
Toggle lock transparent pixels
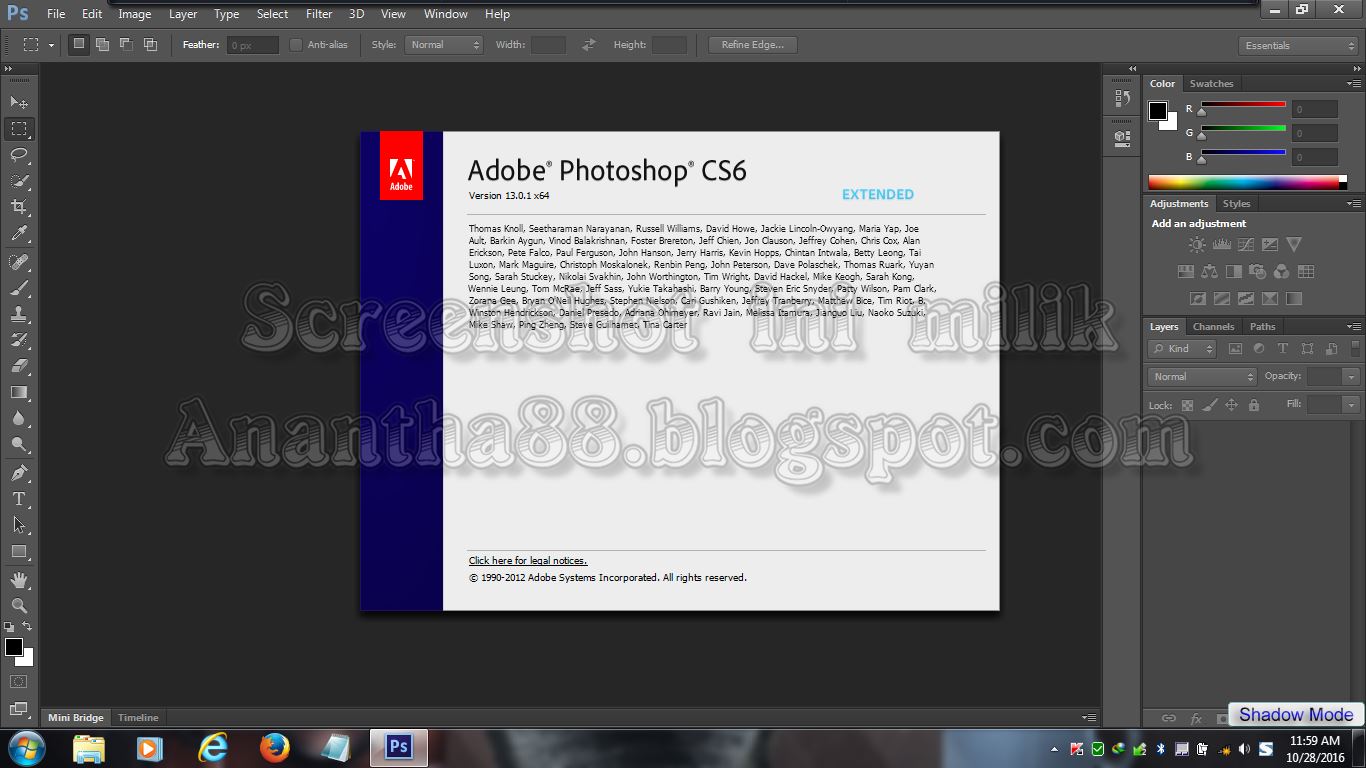tap(1187, 405)
